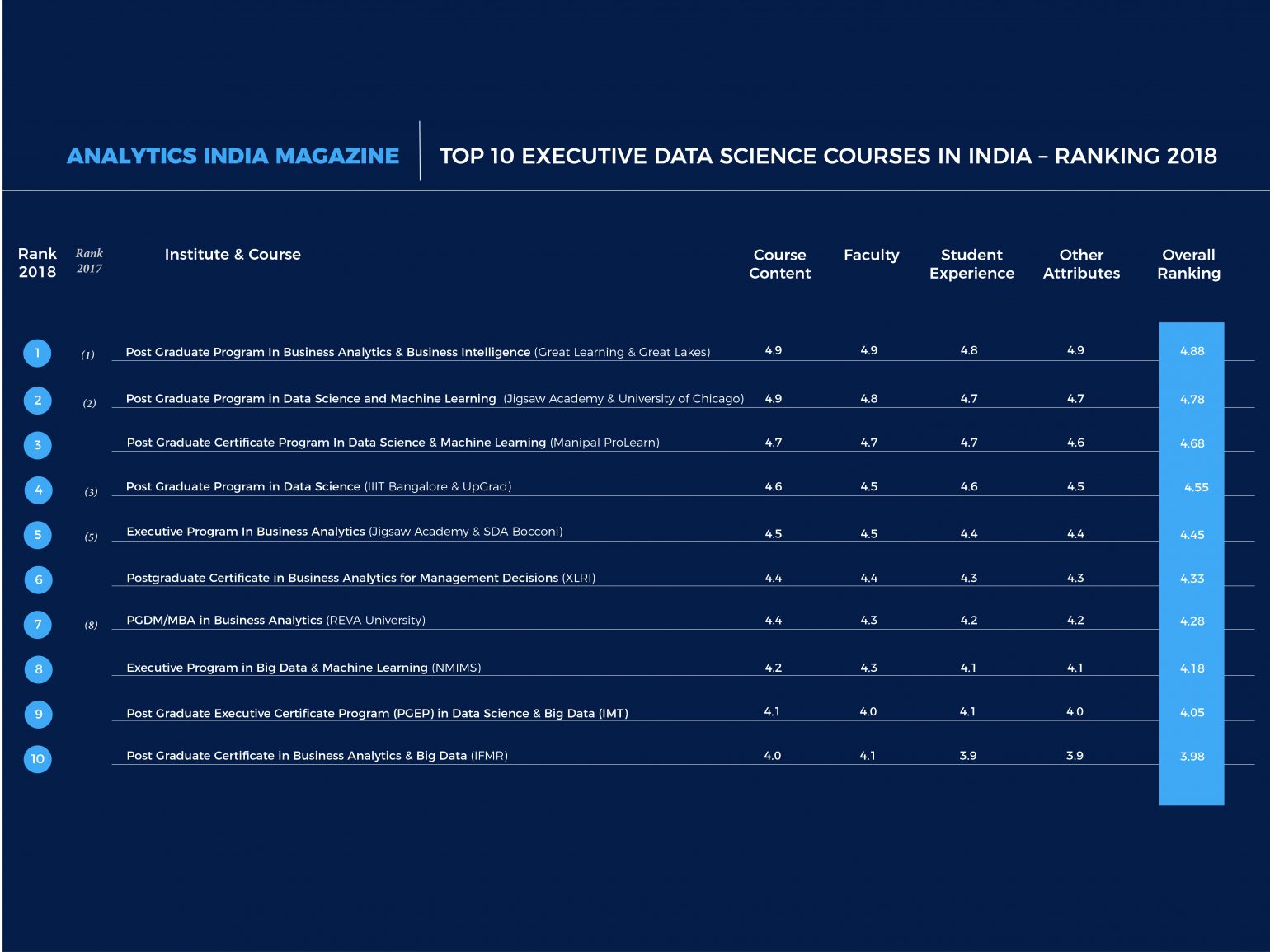
Task: Select the rank 1 circle badge
Action: (37, 353)
